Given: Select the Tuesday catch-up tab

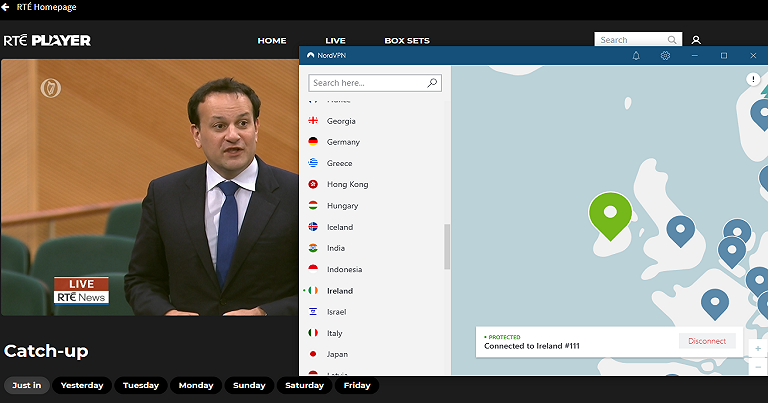Looking at the screenshot, I should [141, 385].
